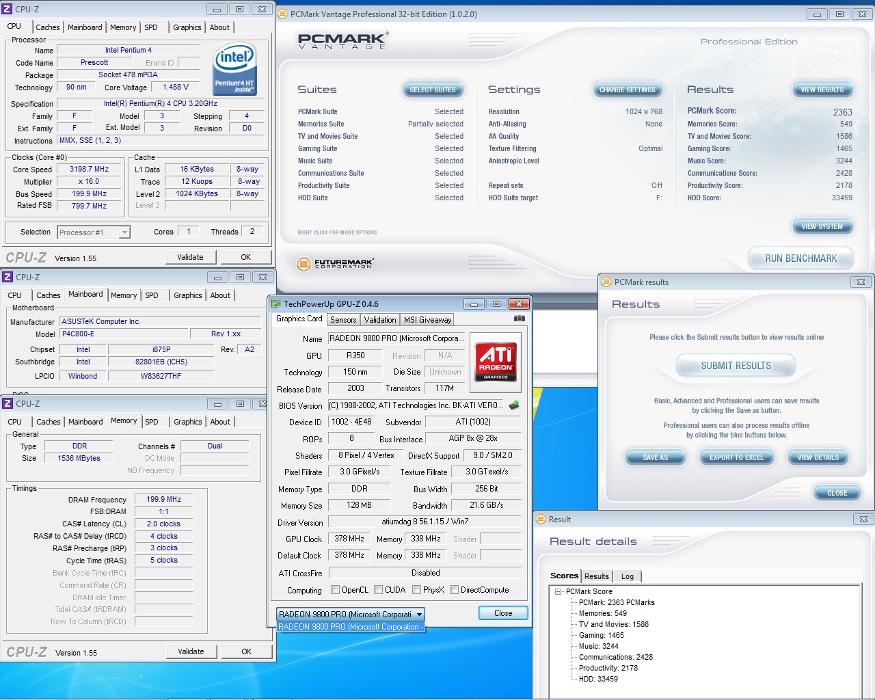Open View Results in PCMark Vantage
Viewport: 875px width, 700px height.
823,89
